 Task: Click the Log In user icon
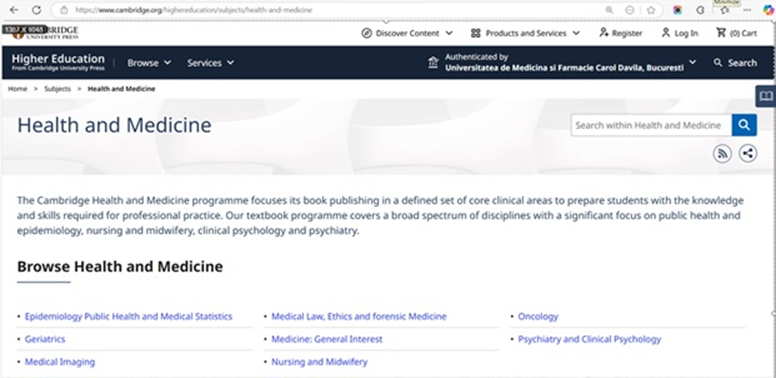pos(666,33)
